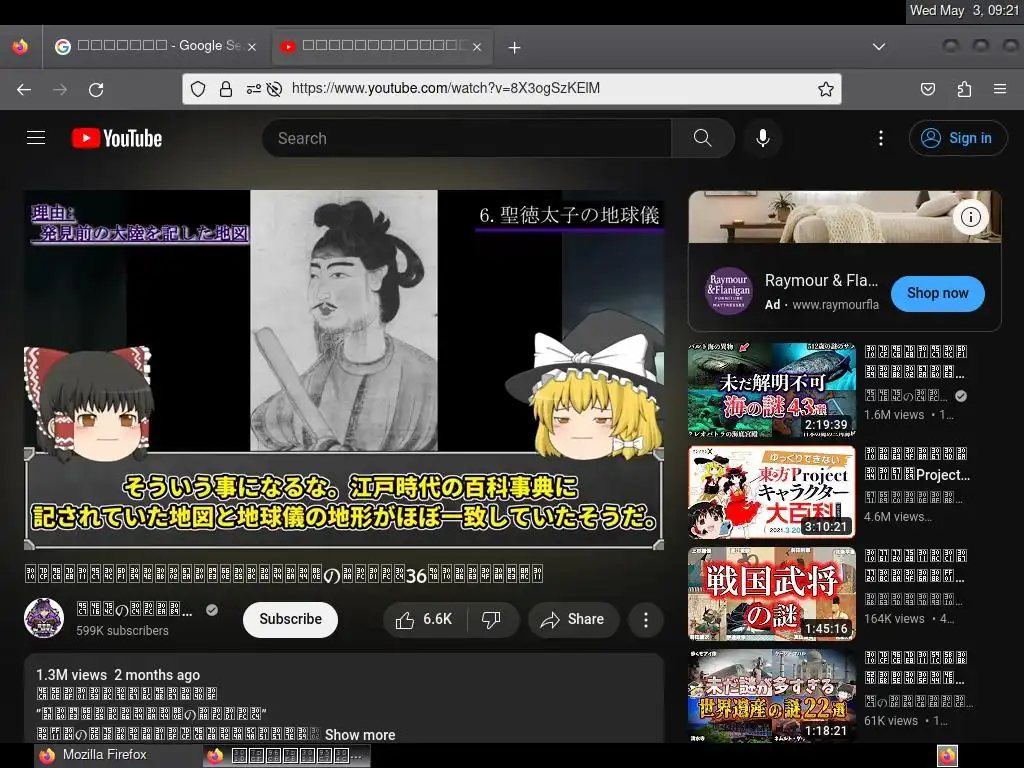Screen dimensions: 1024x768
Task: Open Firefox extensions puzzle icon
Action: 964,89
